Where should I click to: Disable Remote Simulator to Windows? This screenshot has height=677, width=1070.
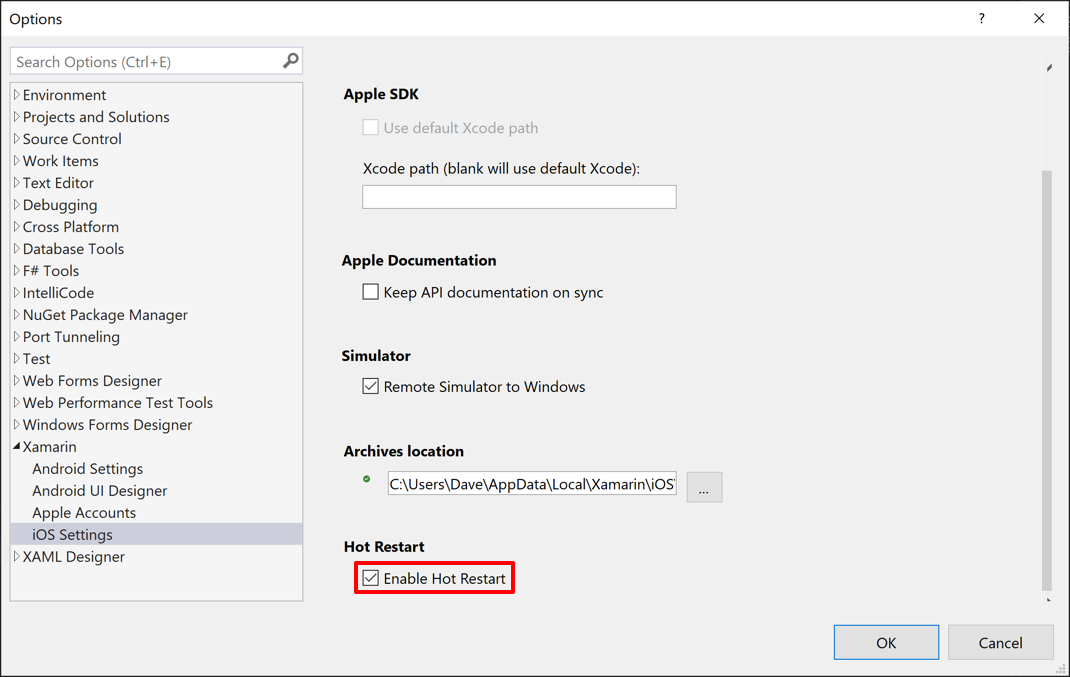(x=370, y=386)
